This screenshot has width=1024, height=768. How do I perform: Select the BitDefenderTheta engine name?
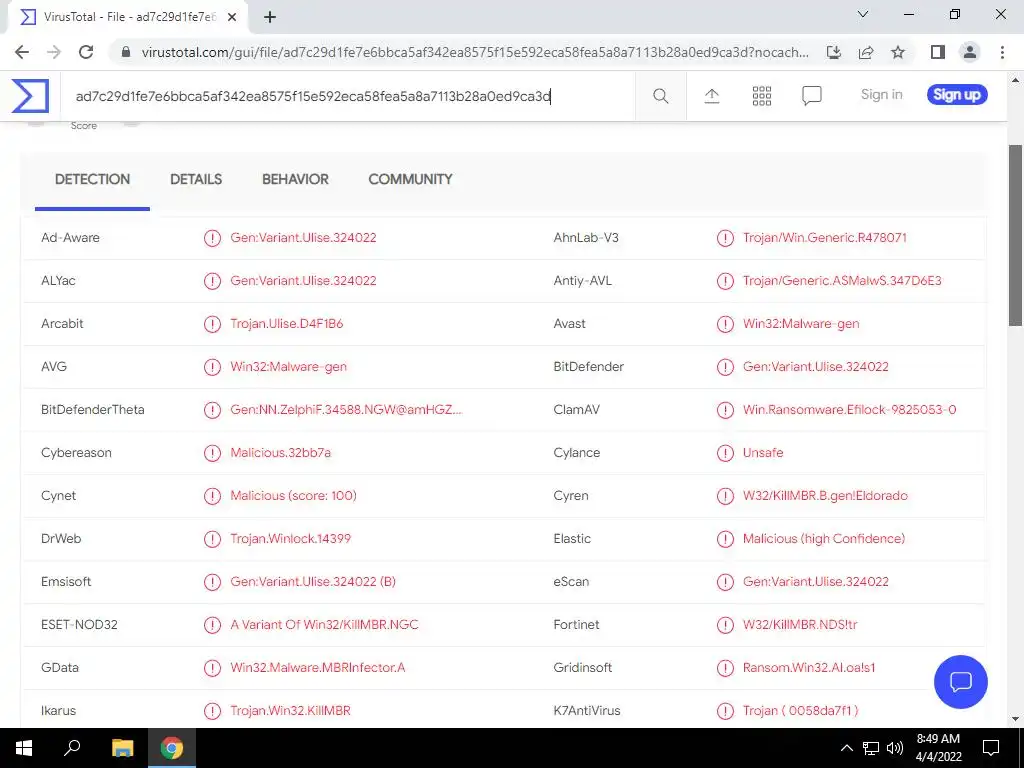tap(93, 410)
